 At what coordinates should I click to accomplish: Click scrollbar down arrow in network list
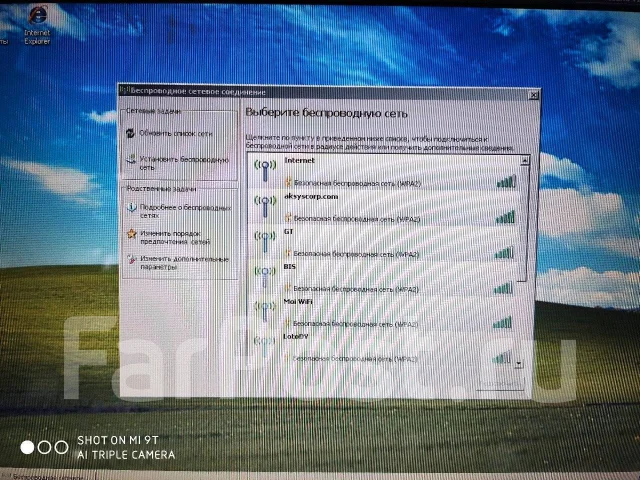pos(519,363)
